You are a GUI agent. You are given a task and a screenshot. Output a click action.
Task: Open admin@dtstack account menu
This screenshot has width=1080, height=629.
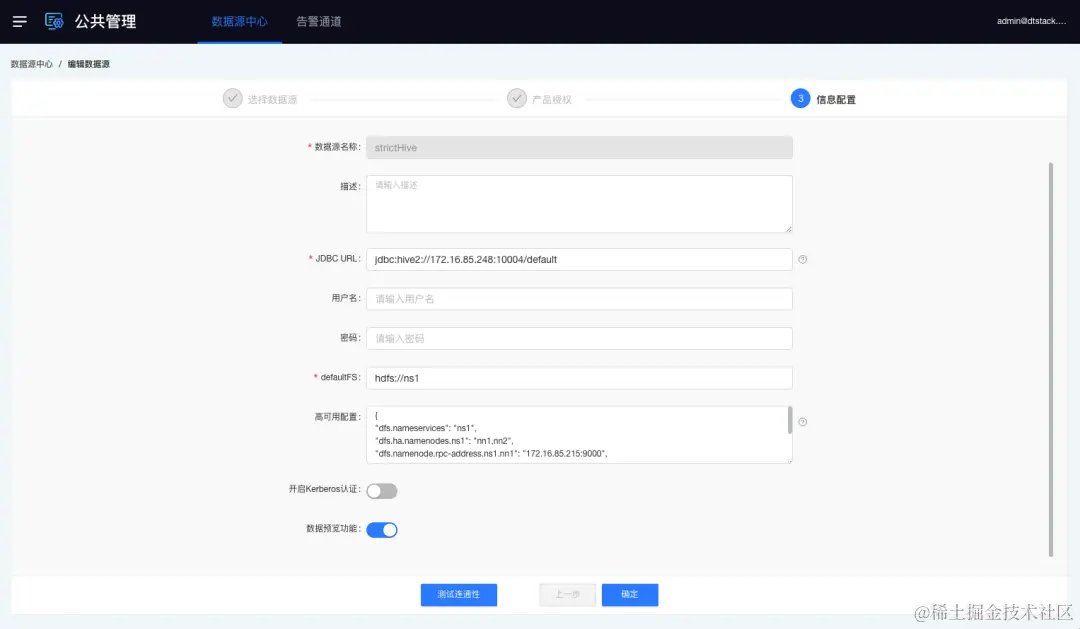tap(1031, 21)
